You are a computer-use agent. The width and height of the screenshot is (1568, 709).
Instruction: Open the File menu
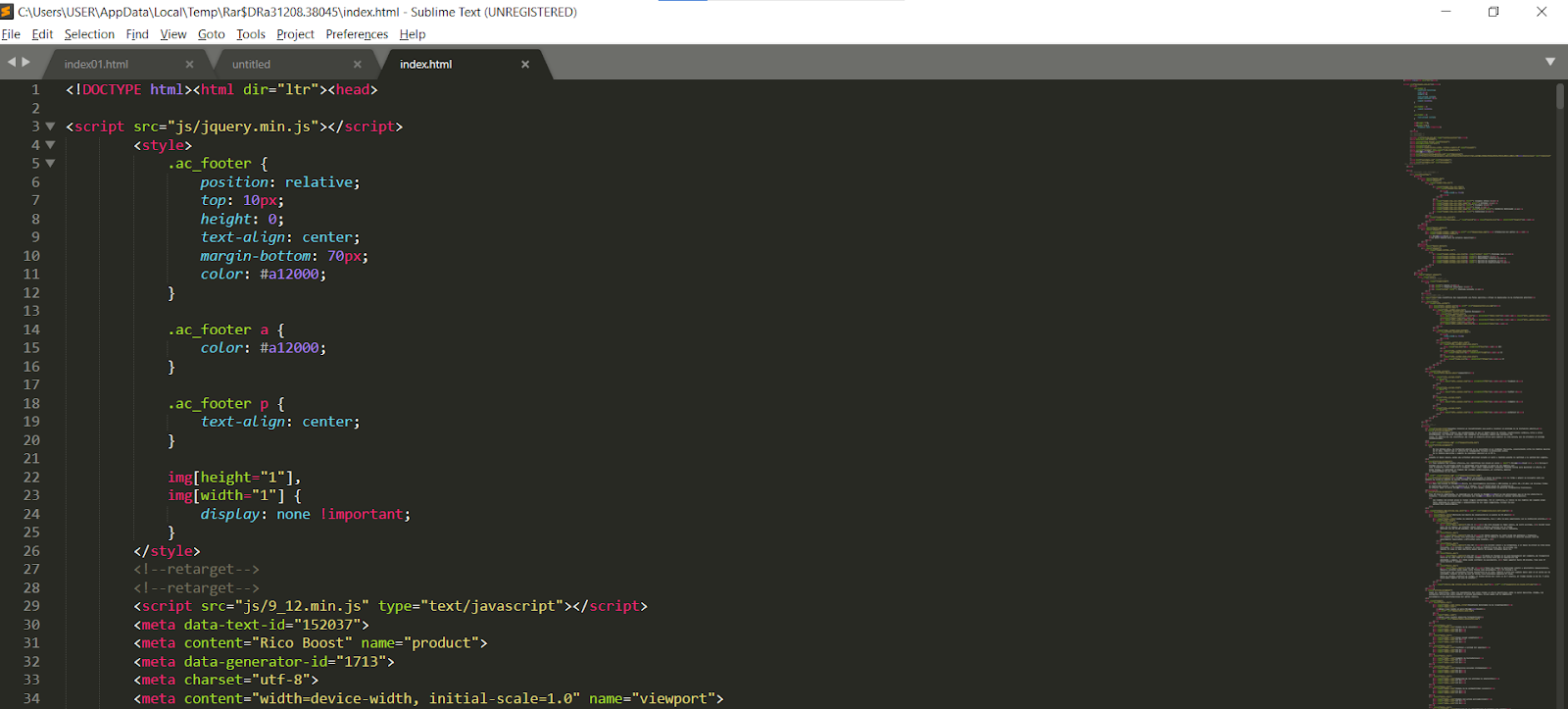11,34
